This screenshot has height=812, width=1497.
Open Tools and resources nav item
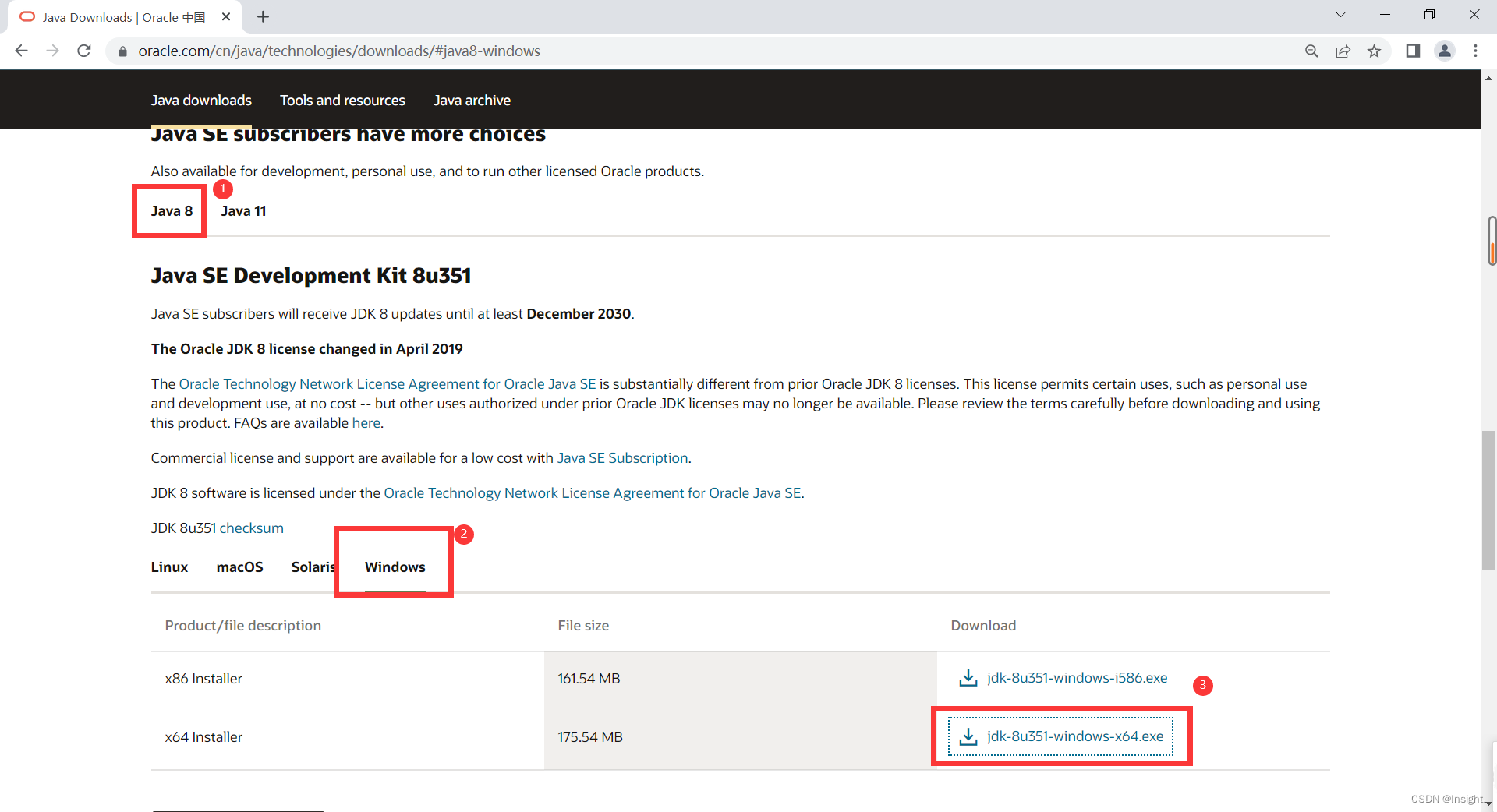click(342, 101)
